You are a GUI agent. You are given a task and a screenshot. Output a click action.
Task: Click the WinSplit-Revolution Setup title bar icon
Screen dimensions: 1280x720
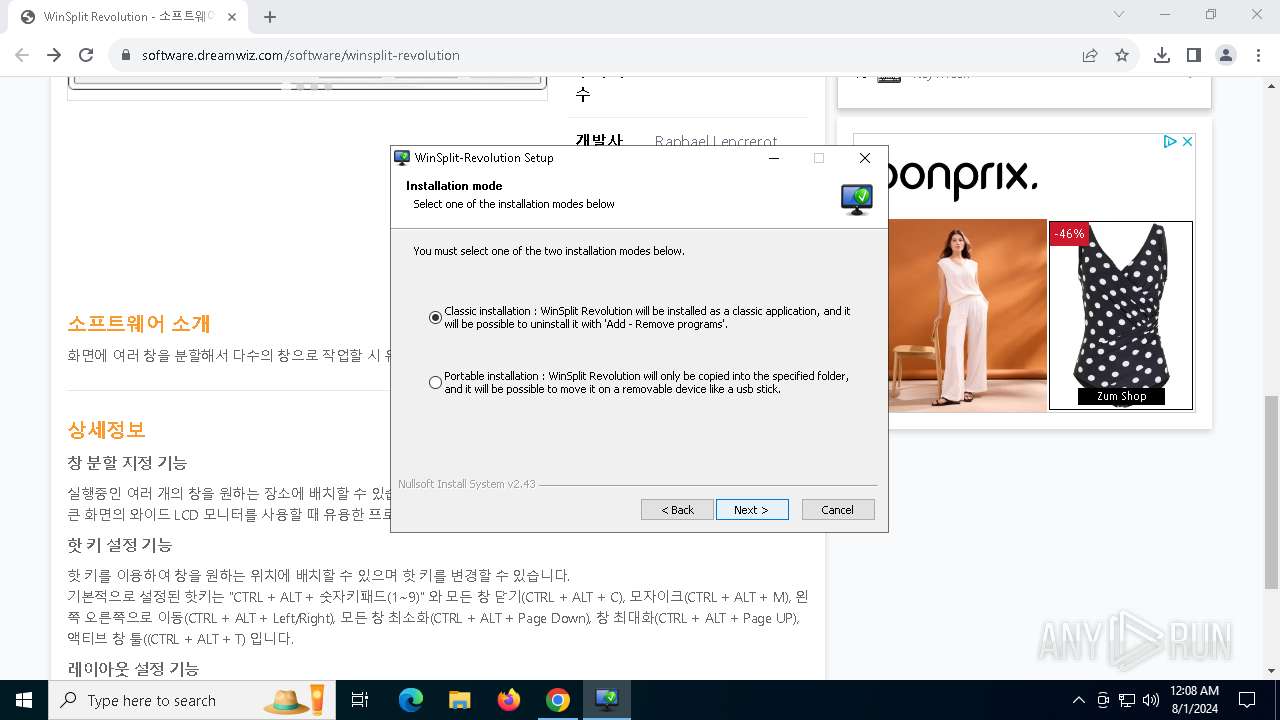(x=402, y=158)
